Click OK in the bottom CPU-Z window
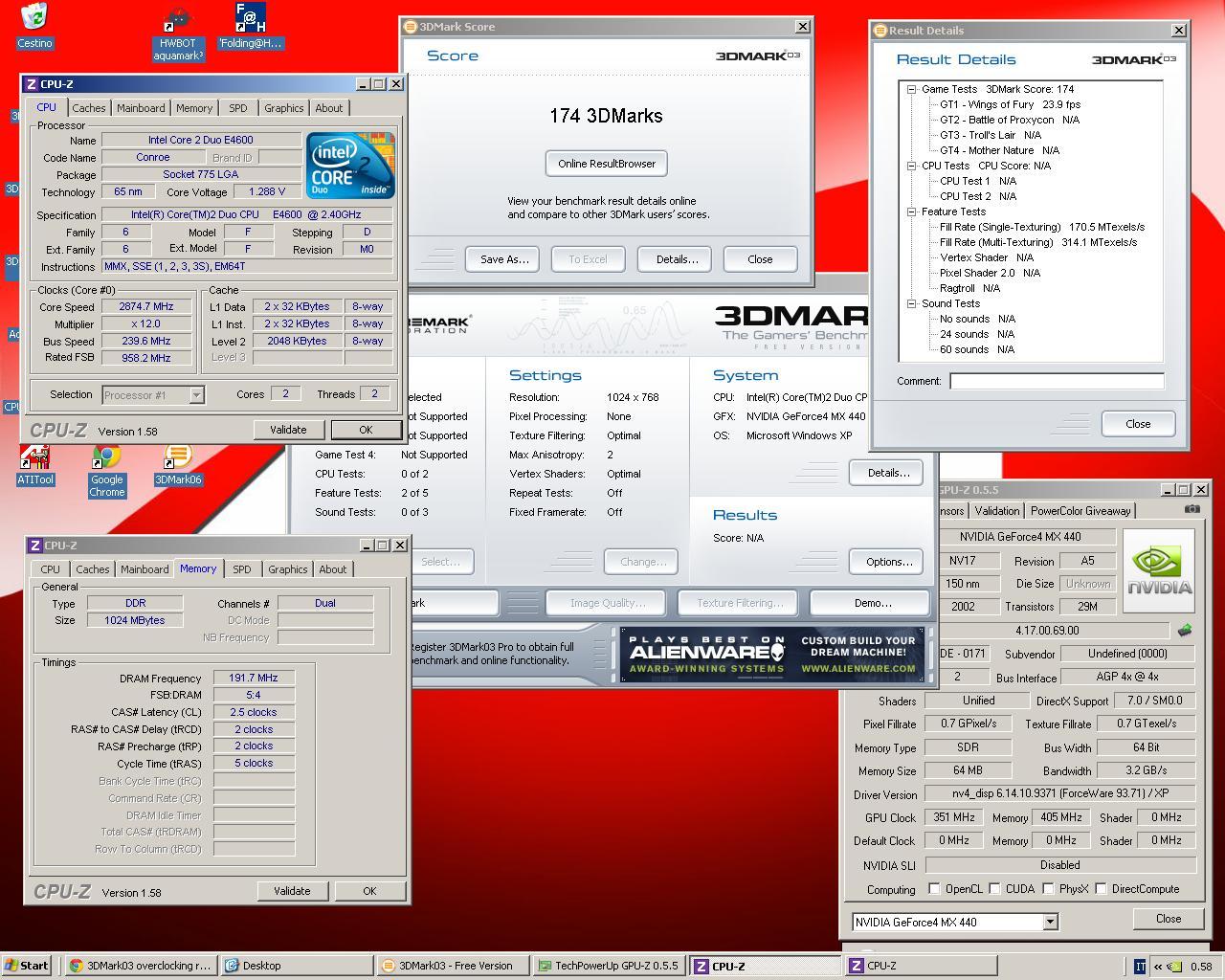This screenshot has height=980, width=1225. pyautogui.click(x=369, y=891)
